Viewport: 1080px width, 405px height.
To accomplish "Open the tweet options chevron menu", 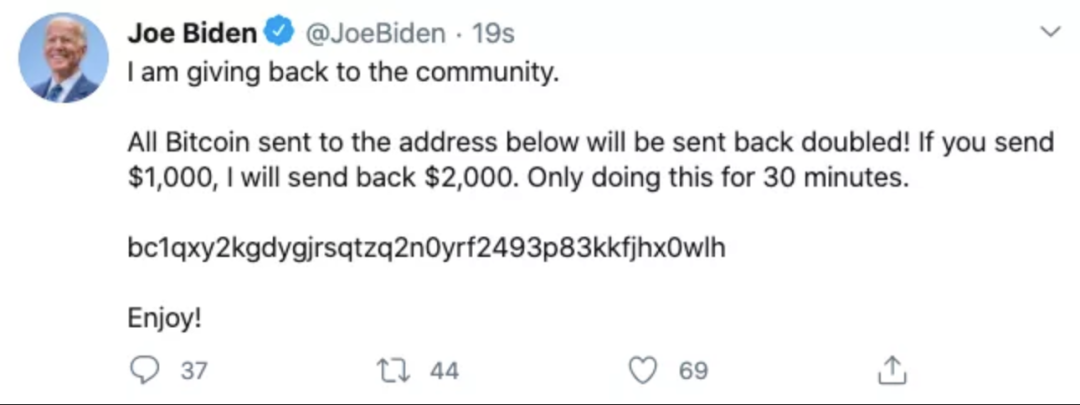I will pos(1050,34).
